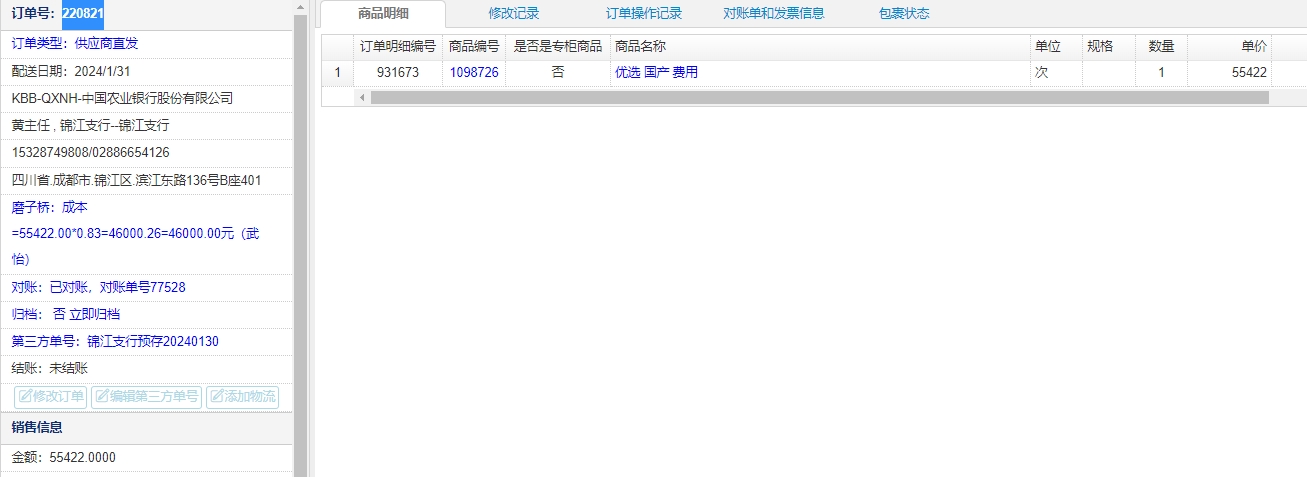Click 对账单号77528 reconciliation line
Image resolution: width=1307 pixels, height=477 pixels.
pos(98,287)
